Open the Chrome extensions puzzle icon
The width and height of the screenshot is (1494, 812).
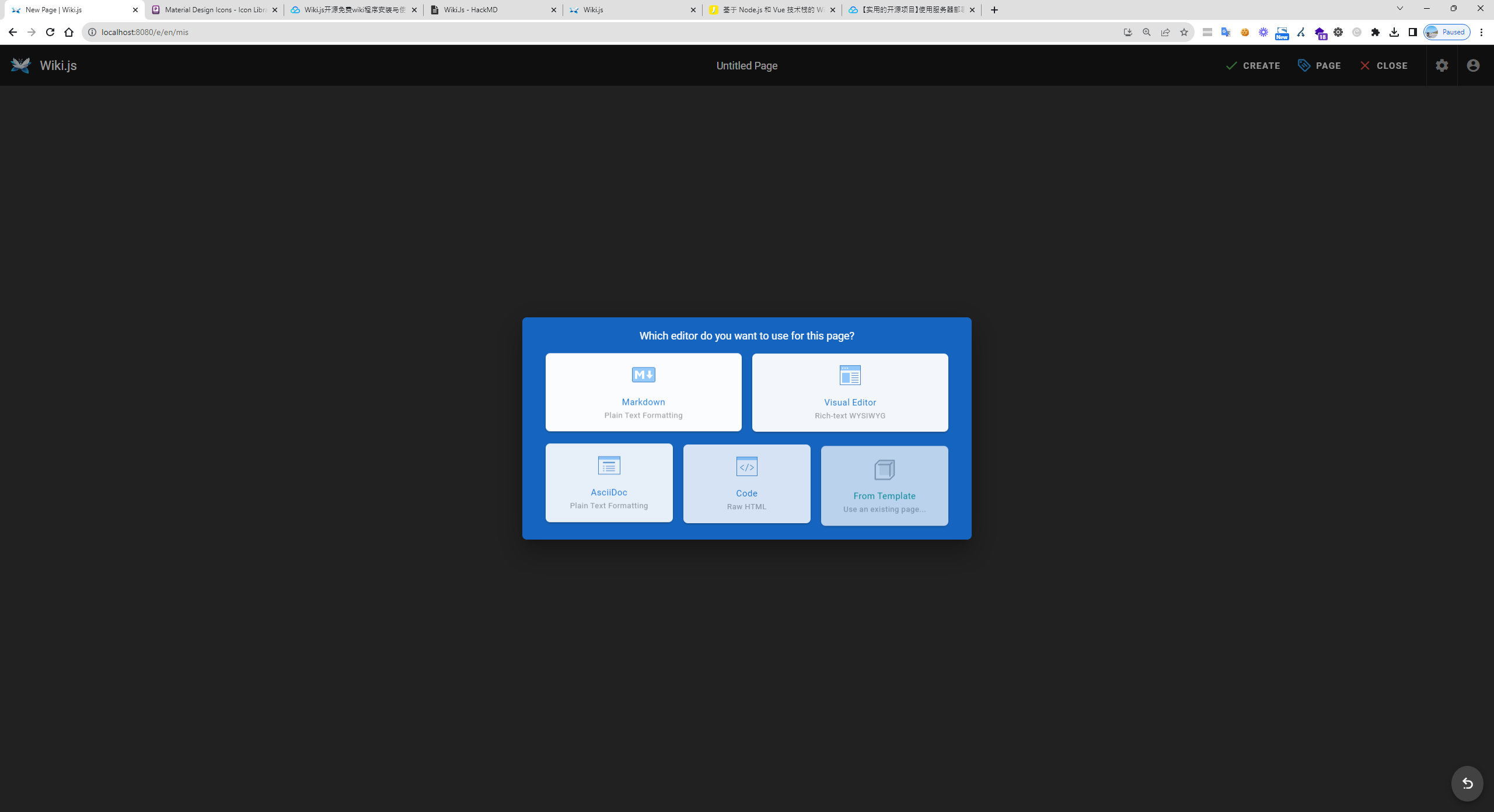[x=1376, y=32]
